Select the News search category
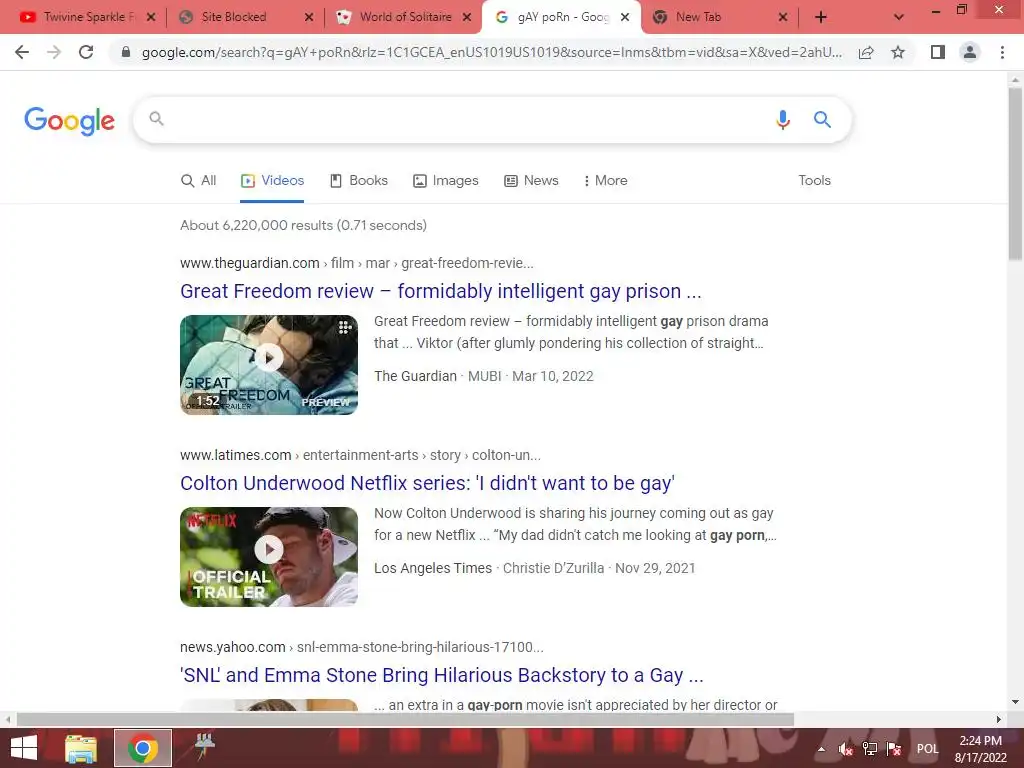This screenshot has width=1024, height=768. click(x=532, y=181)
